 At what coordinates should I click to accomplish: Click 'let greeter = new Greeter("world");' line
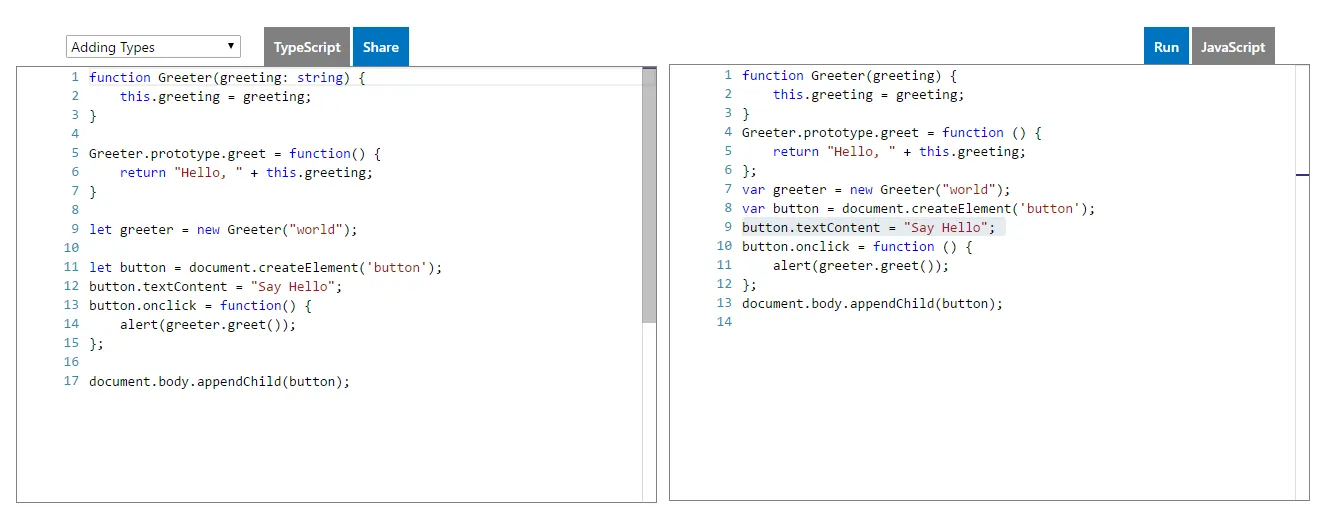[223, 229]
